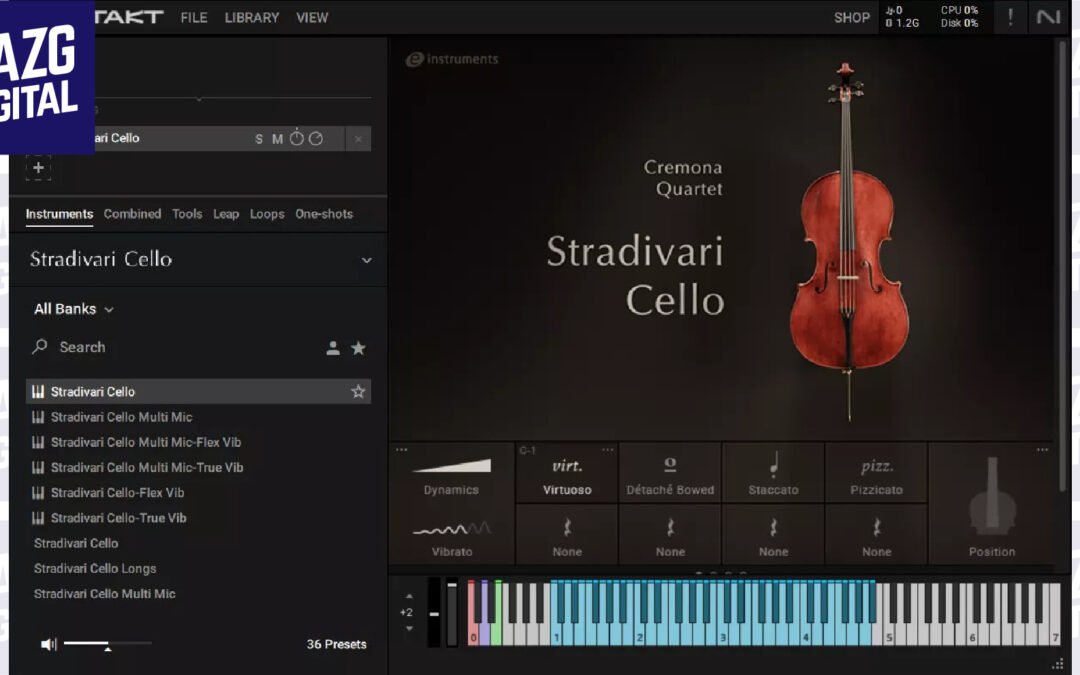Shift keyboard octave up arrow
1080x675 pixels.
(x=408, y=596)
